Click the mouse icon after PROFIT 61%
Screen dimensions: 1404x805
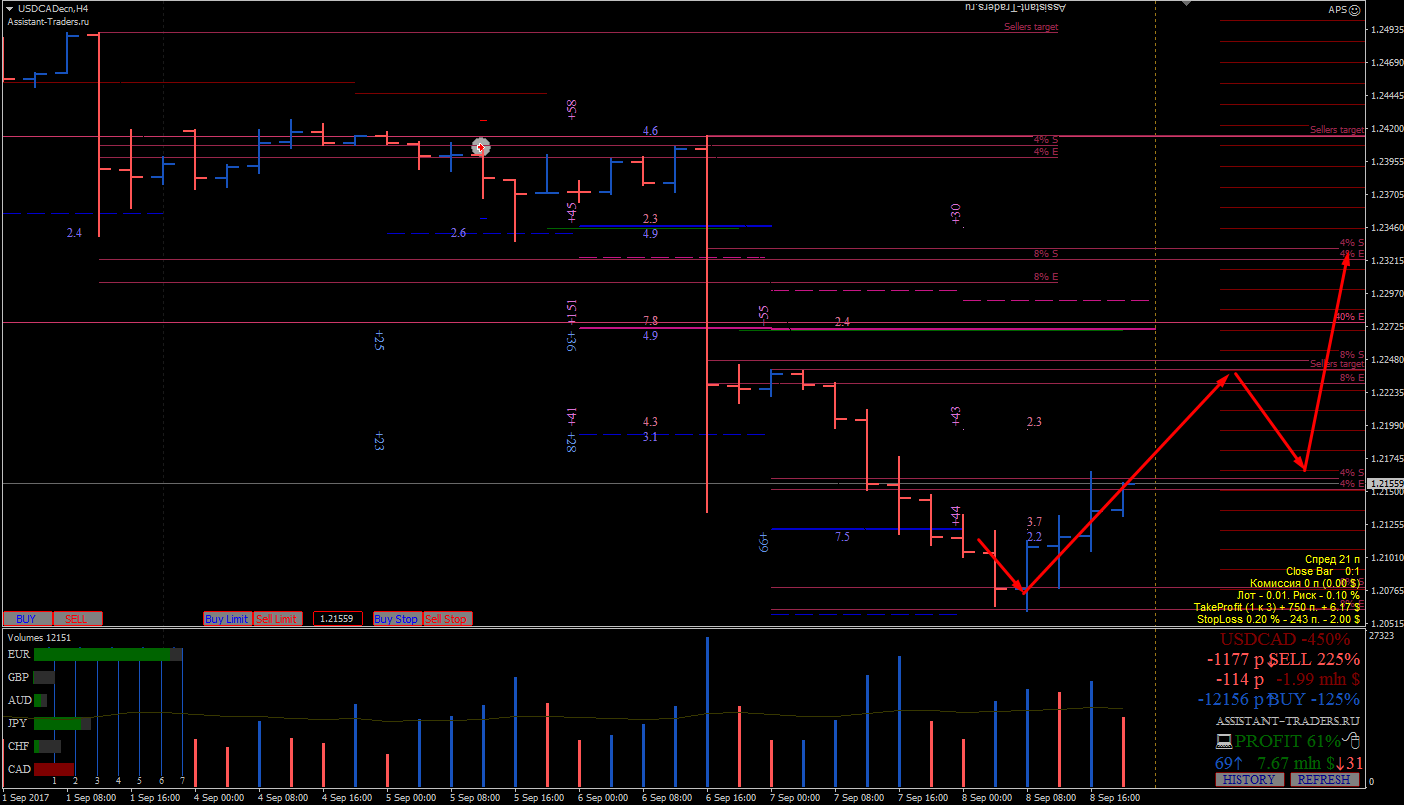tap(1350, 741)
